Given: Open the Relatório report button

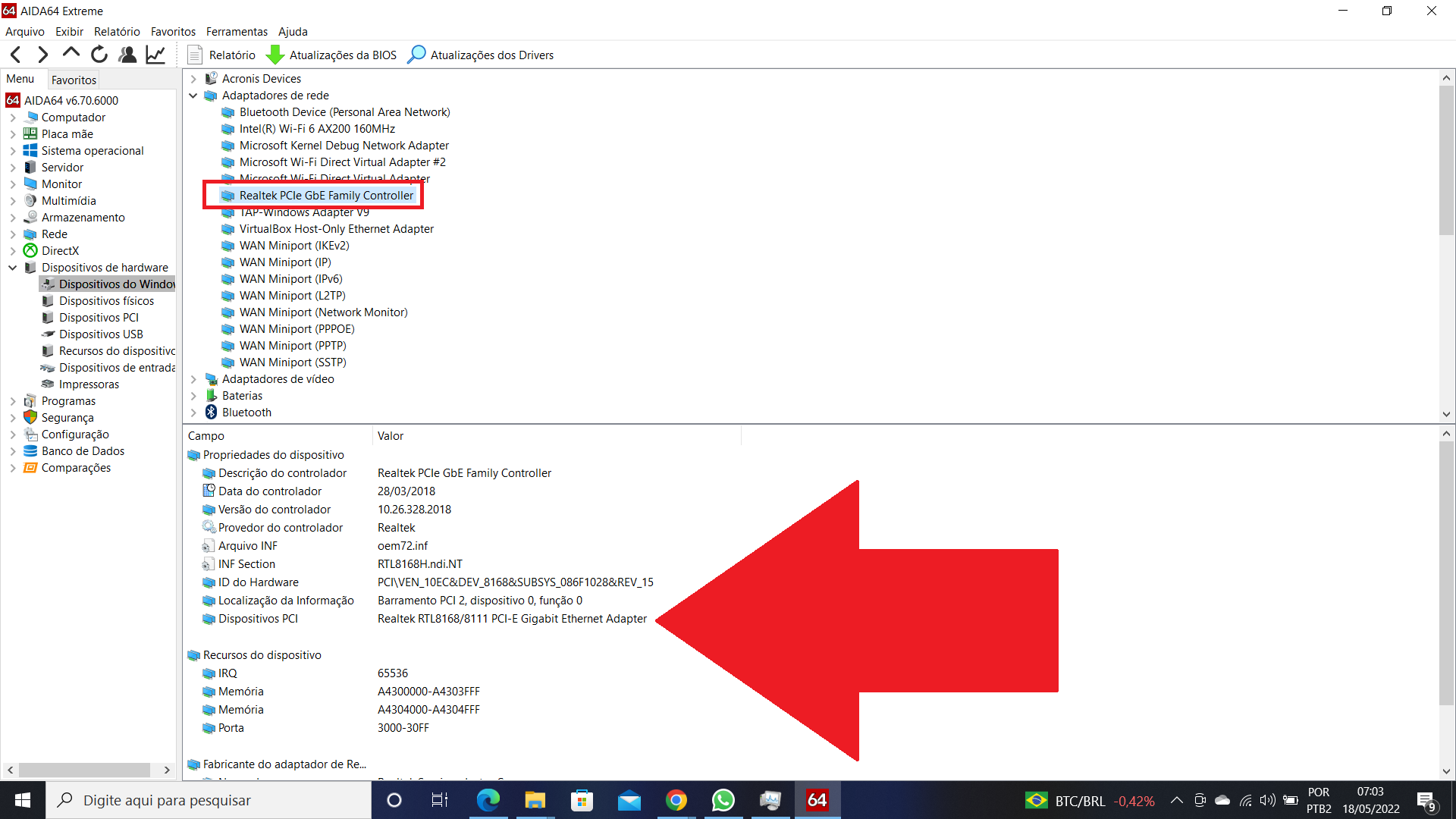Looking at the screenshot, I should point(221,55).
